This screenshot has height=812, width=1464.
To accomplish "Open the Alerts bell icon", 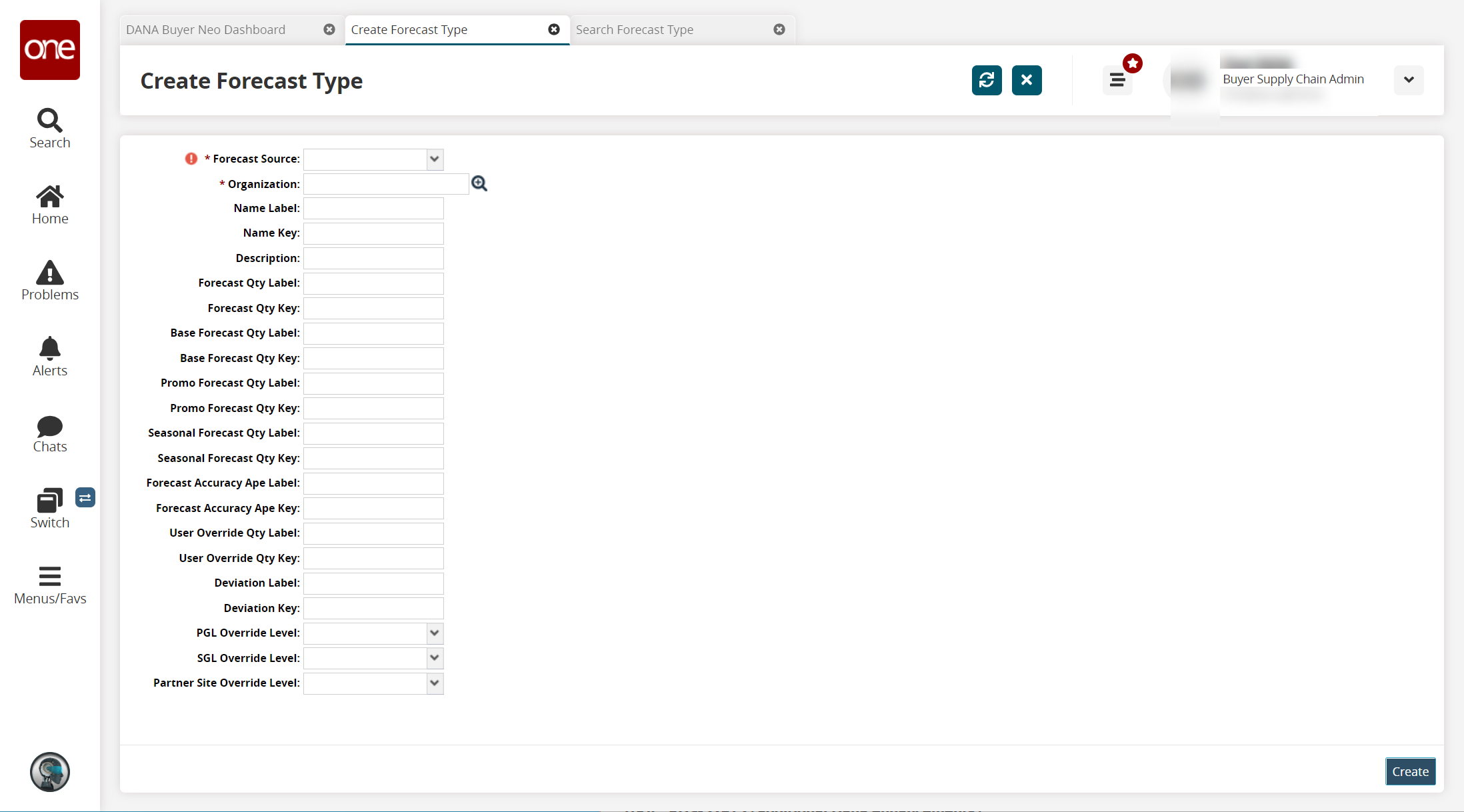I will [49, 349].
